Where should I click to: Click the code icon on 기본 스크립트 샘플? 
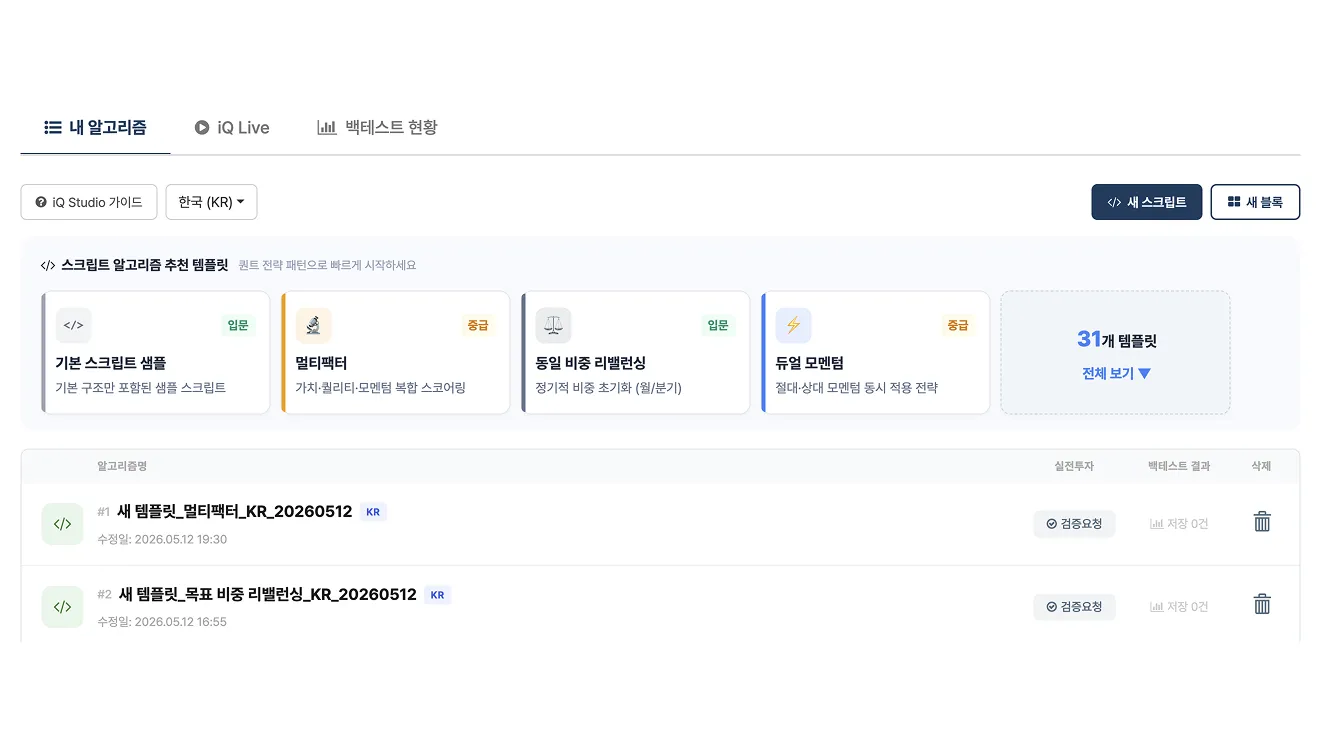(x=73, y=325)
